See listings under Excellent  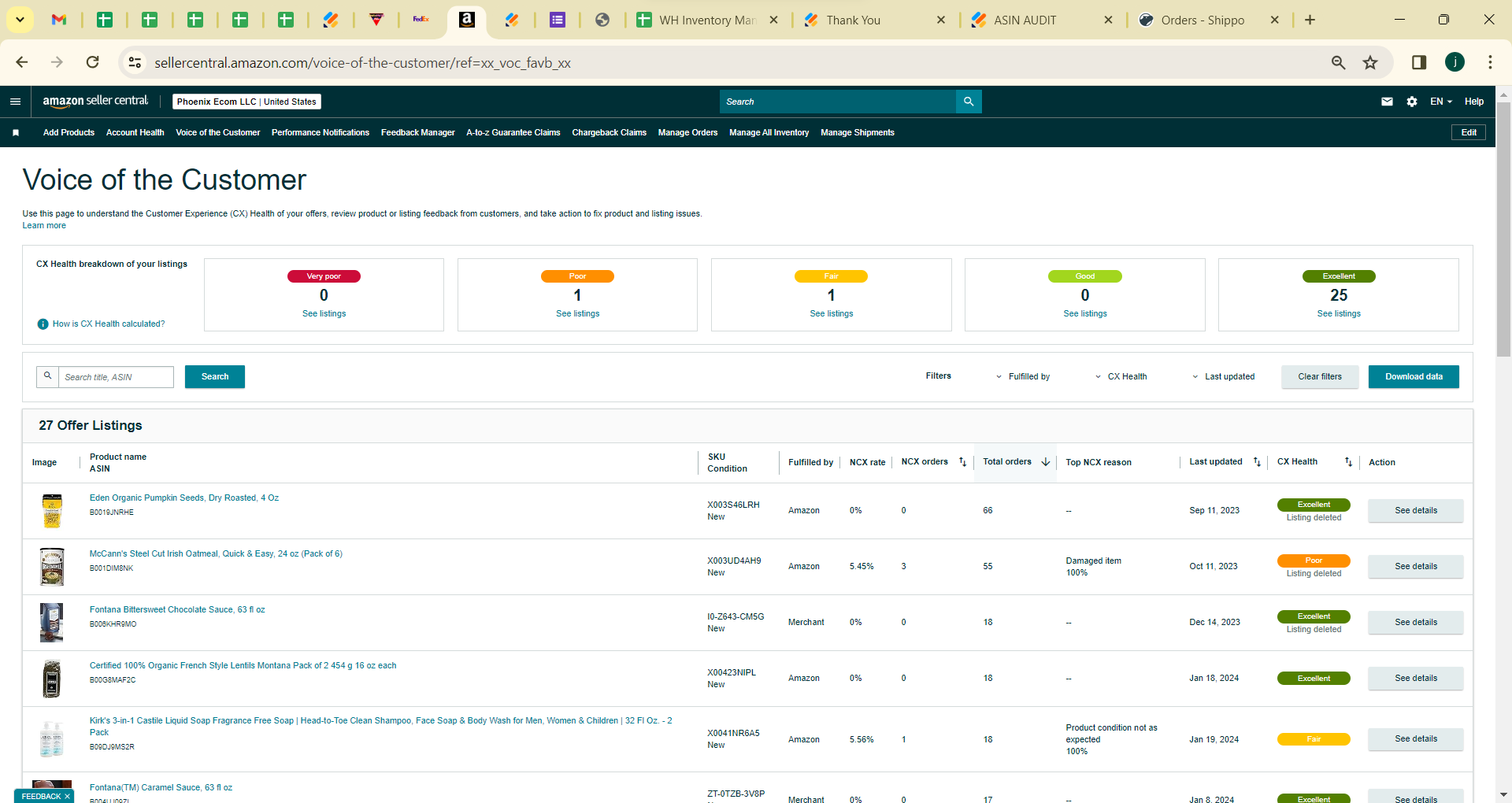pyautogui.click(x=1339, y=313)
